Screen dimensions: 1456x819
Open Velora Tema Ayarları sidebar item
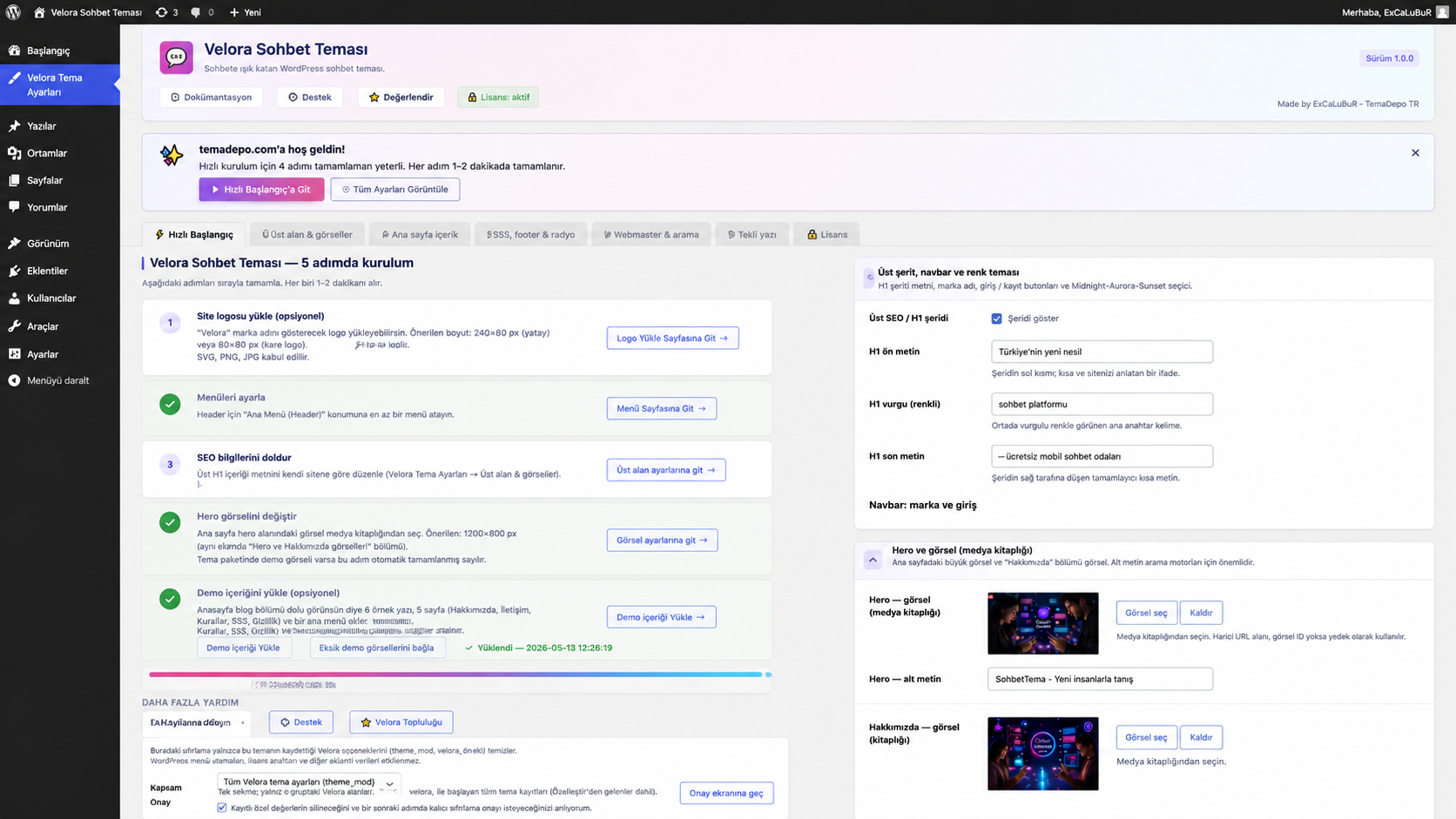point(60,84)
